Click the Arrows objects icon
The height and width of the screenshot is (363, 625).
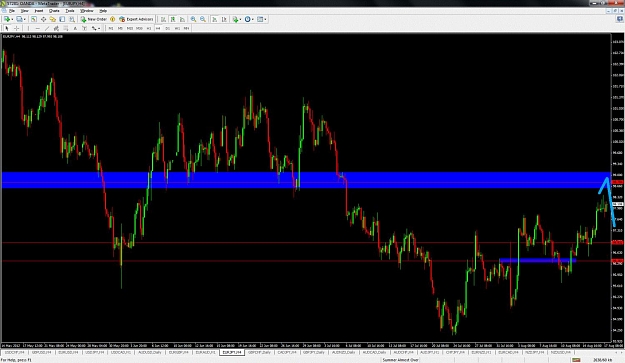94,28
